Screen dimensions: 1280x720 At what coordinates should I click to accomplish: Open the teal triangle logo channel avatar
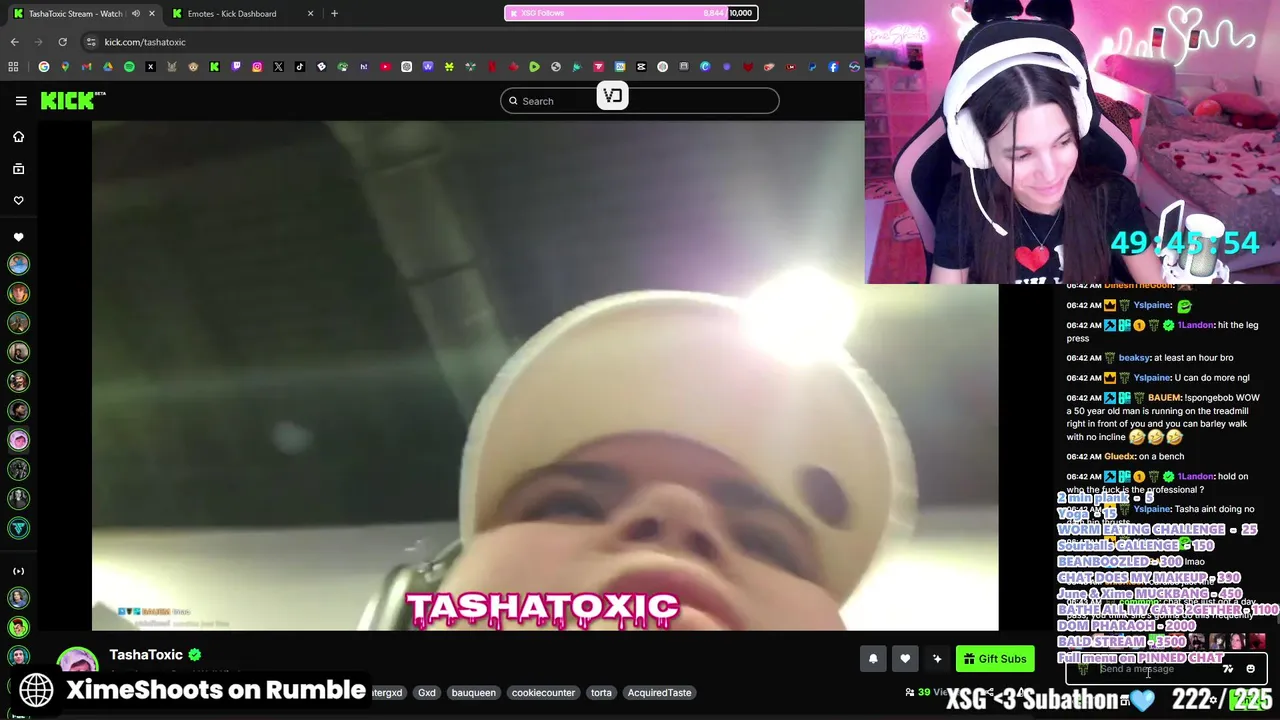click(18, 528)
